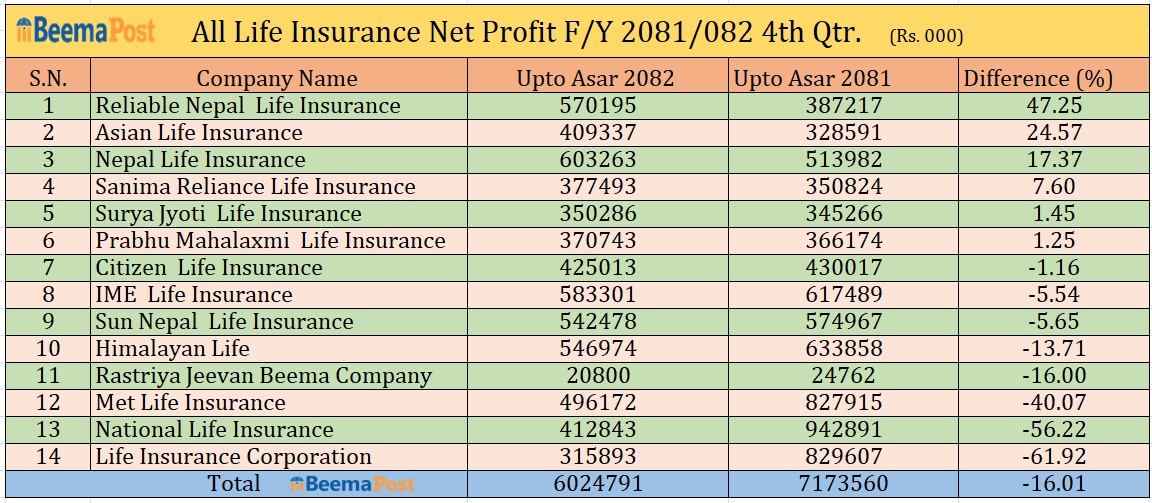The height and width of the screenshot is (503, 1152).
Task: Click the Sanima Reliance Life Insurance cell
Action: coord(255,187)
